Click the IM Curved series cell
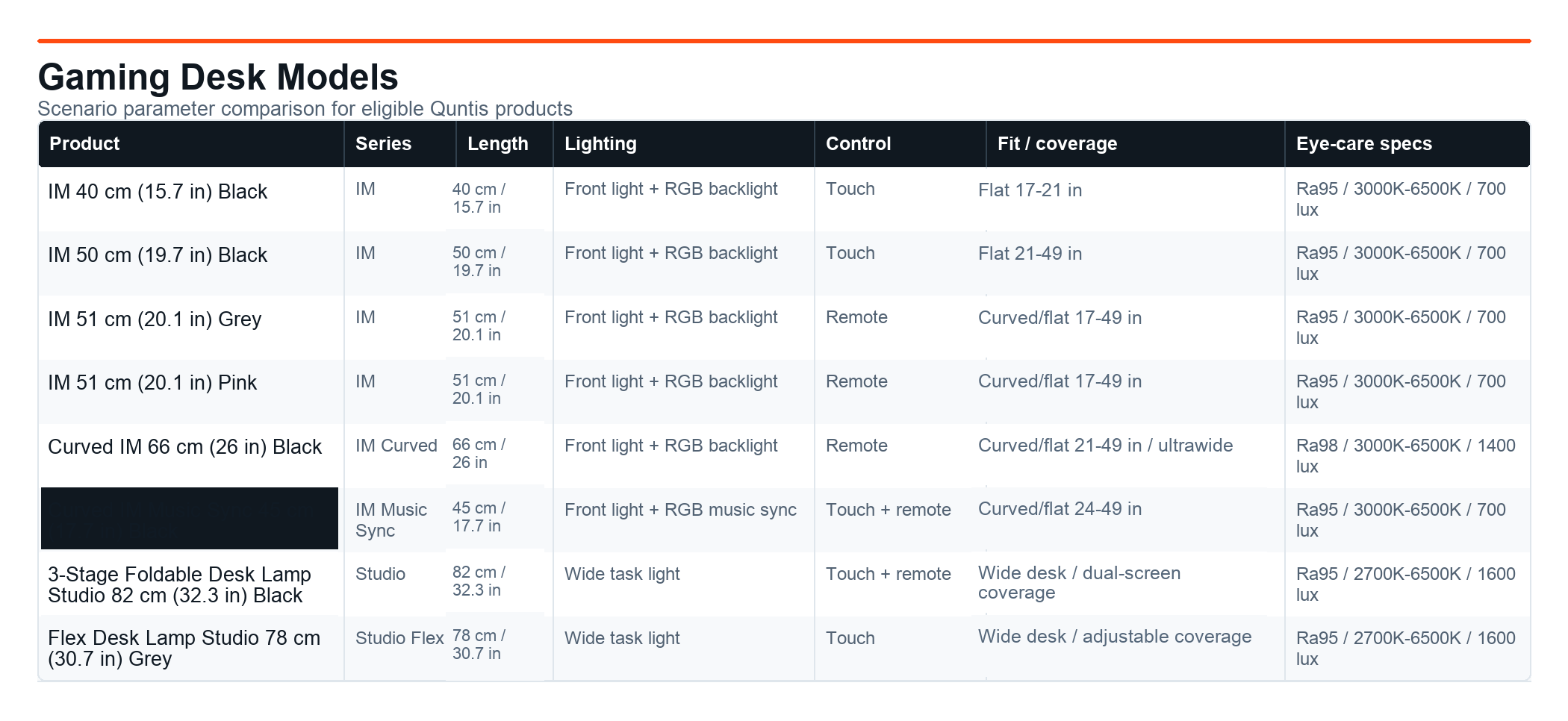 click(x=396, y=446)
